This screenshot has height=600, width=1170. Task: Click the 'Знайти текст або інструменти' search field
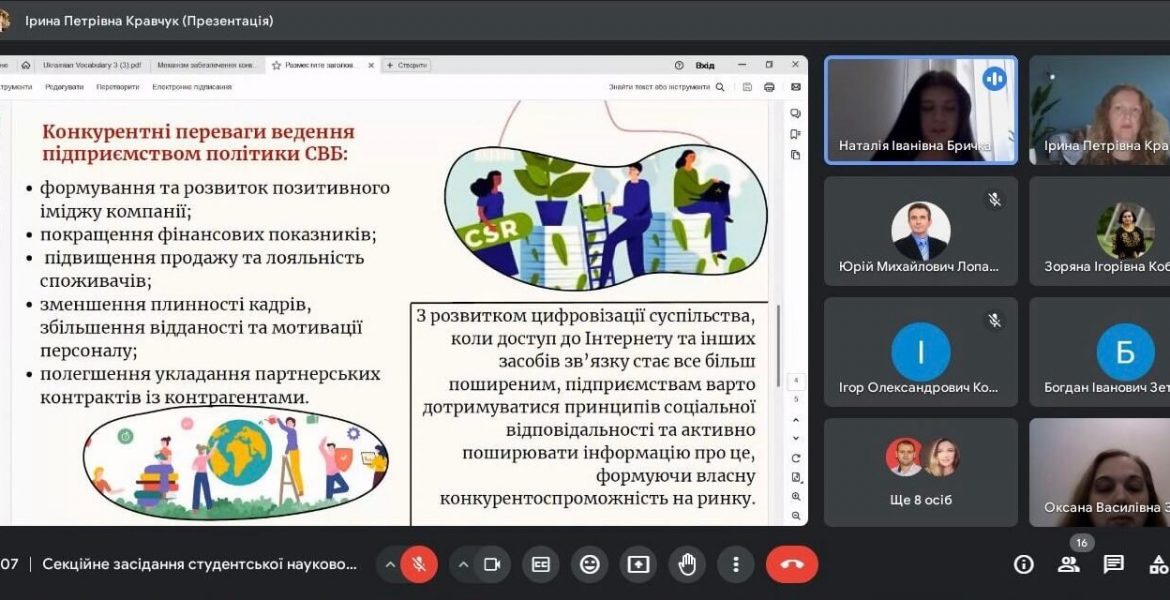666,87
